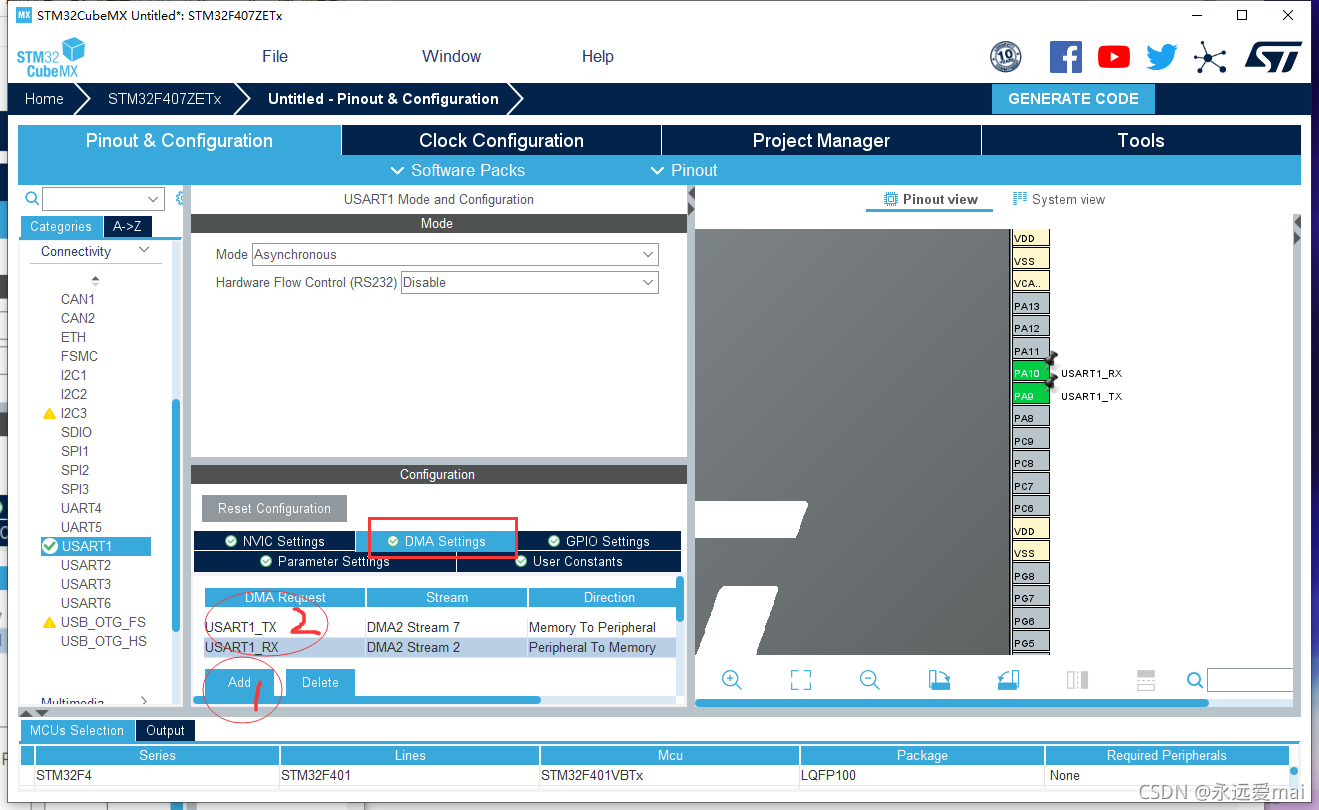Screen dimensions: 1319x810
Task: Click the USART1 green check icon
Action: point(49,546)
